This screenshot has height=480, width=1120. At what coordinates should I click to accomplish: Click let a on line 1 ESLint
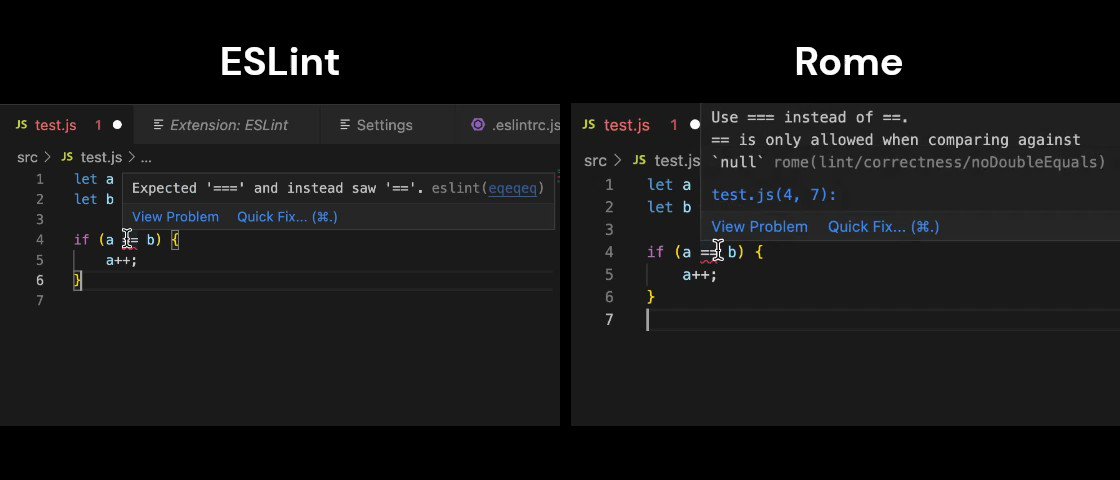tap(94, 179)
